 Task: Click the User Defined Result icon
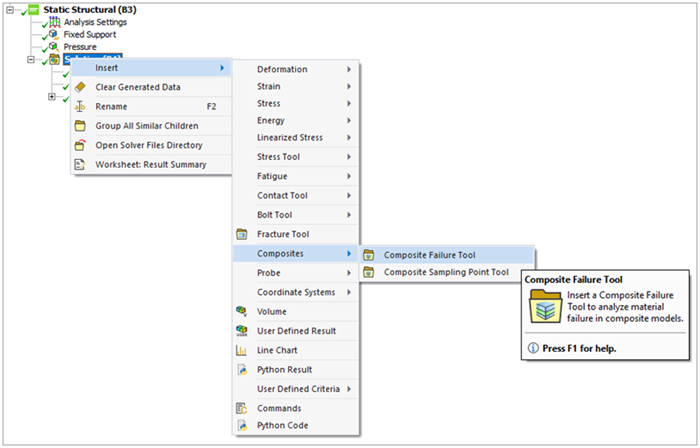point(241,331)
